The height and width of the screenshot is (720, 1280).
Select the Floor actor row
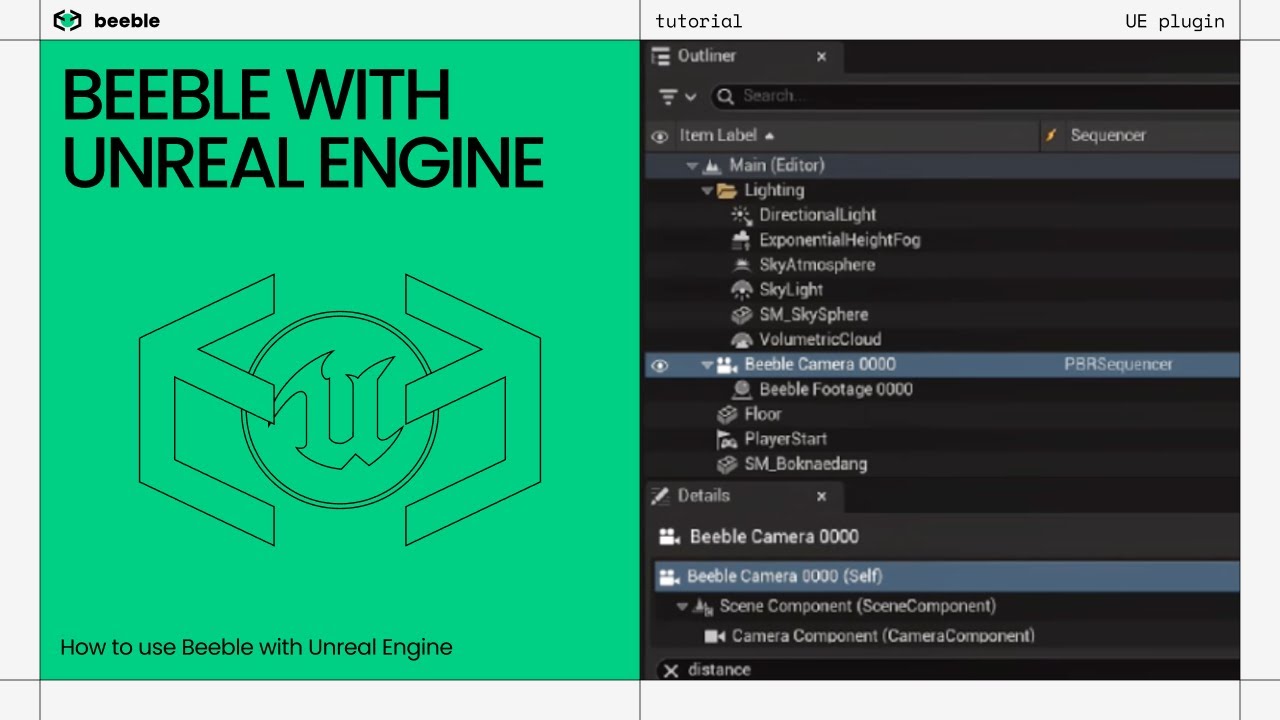click(943, 414)
